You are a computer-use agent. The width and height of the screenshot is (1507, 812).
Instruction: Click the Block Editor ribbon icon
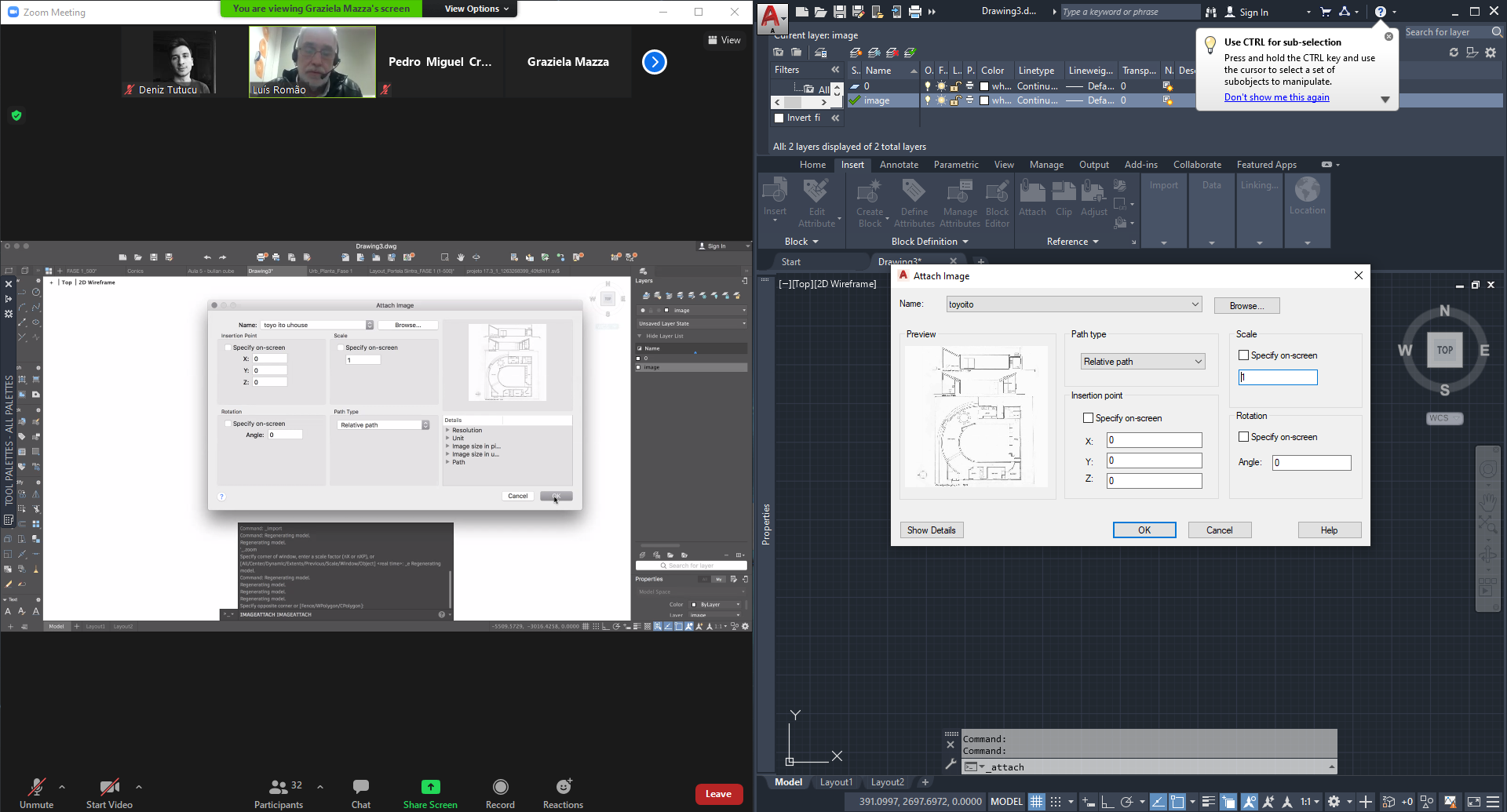(997, 202)
